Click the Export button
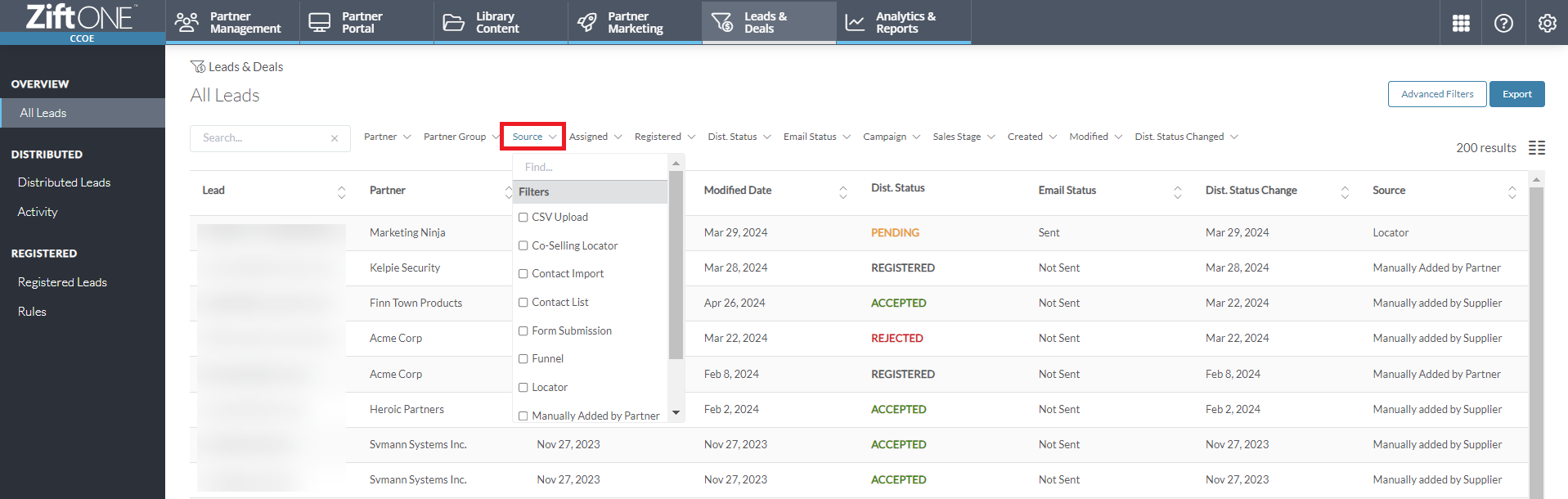 click(1516, 94)
